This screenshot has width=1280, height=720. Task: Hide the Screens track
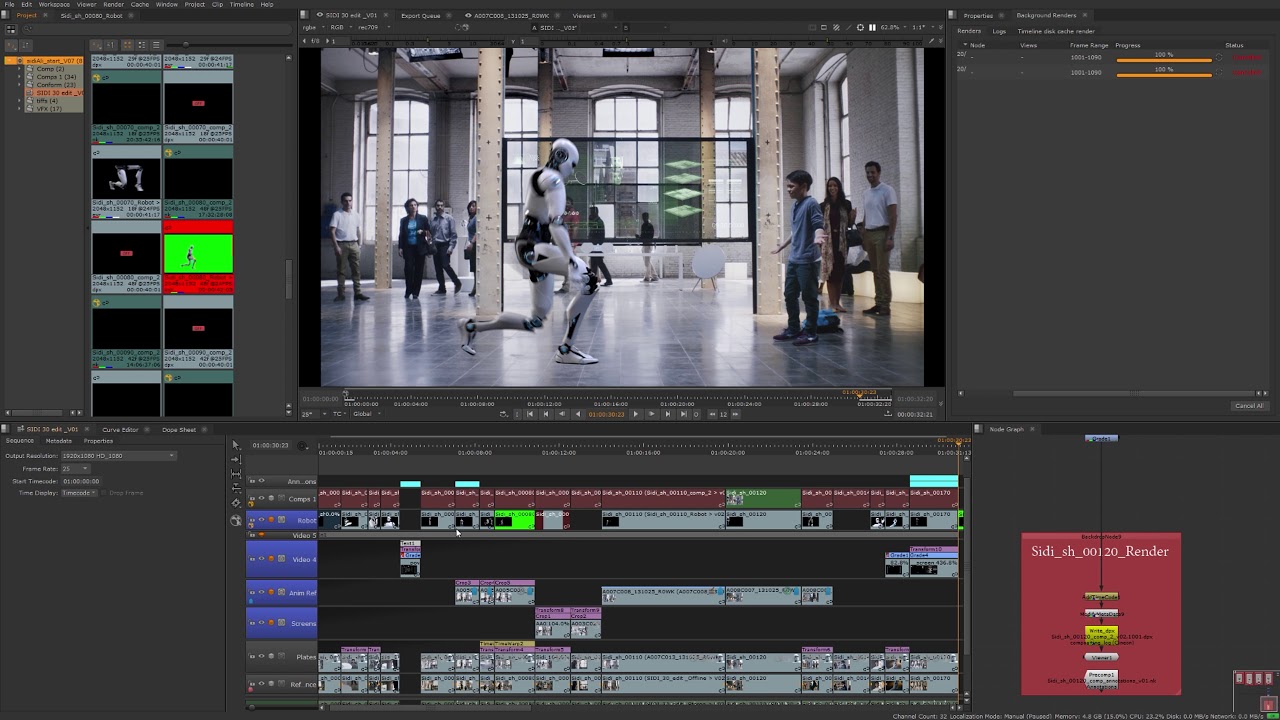(x=261, y=623)
